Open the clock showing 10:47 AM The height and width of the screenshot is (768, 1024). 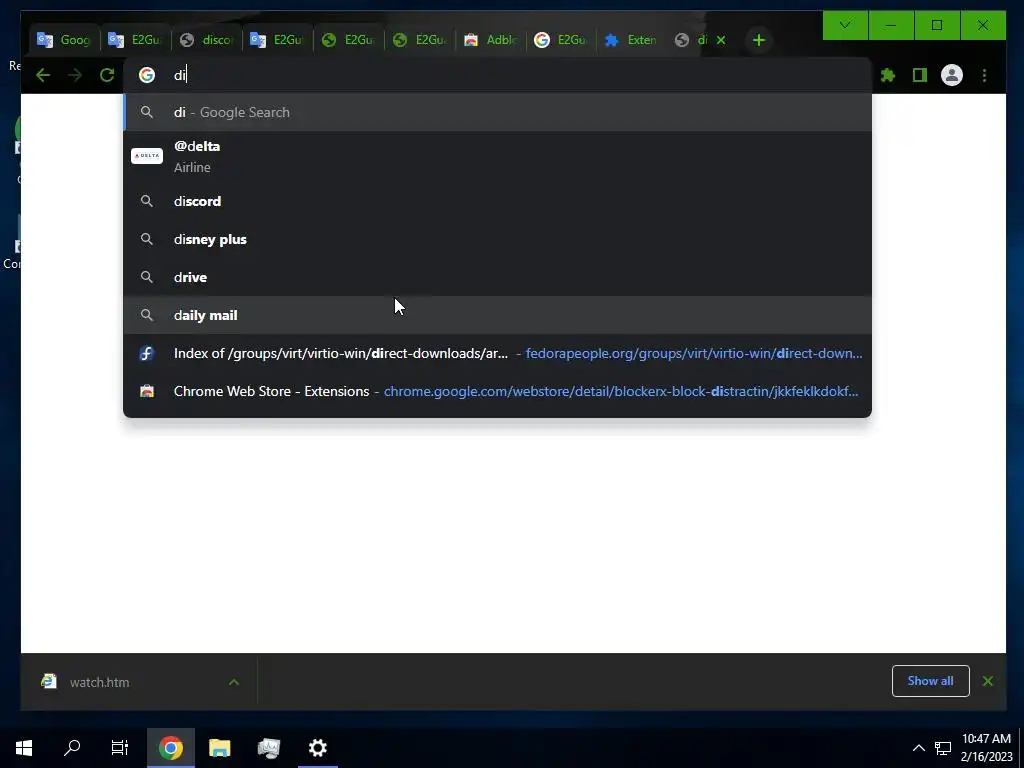pyautogui.click(x=986, y=748)
